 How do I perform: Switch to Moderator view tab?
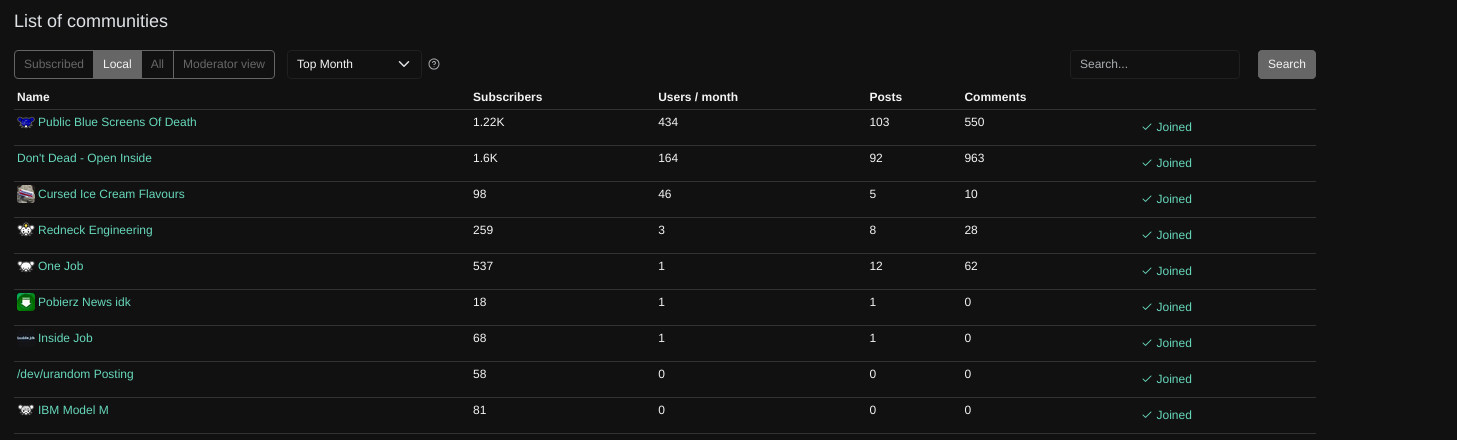pyautogui.click(x=224, y=64)
